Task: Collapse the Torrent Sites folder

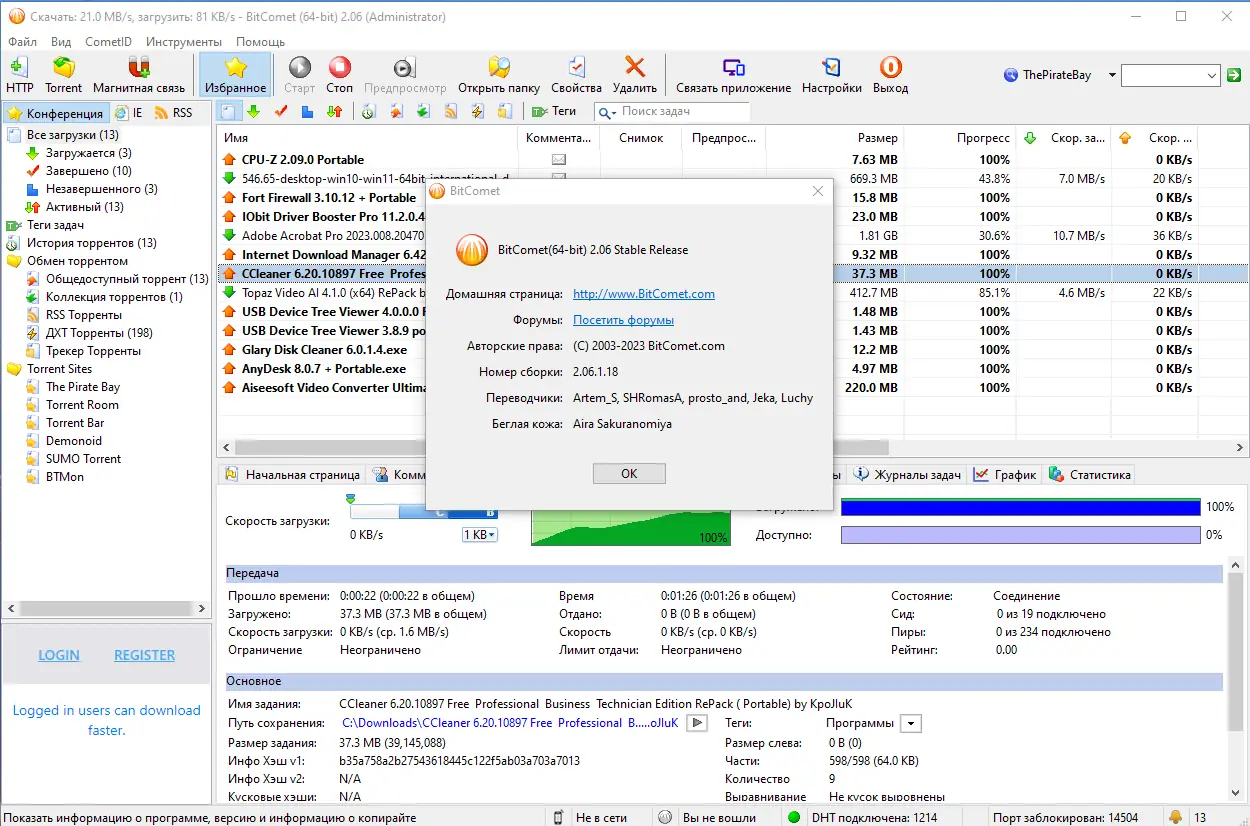Action: pyautogui.click(x=59, y=369)
